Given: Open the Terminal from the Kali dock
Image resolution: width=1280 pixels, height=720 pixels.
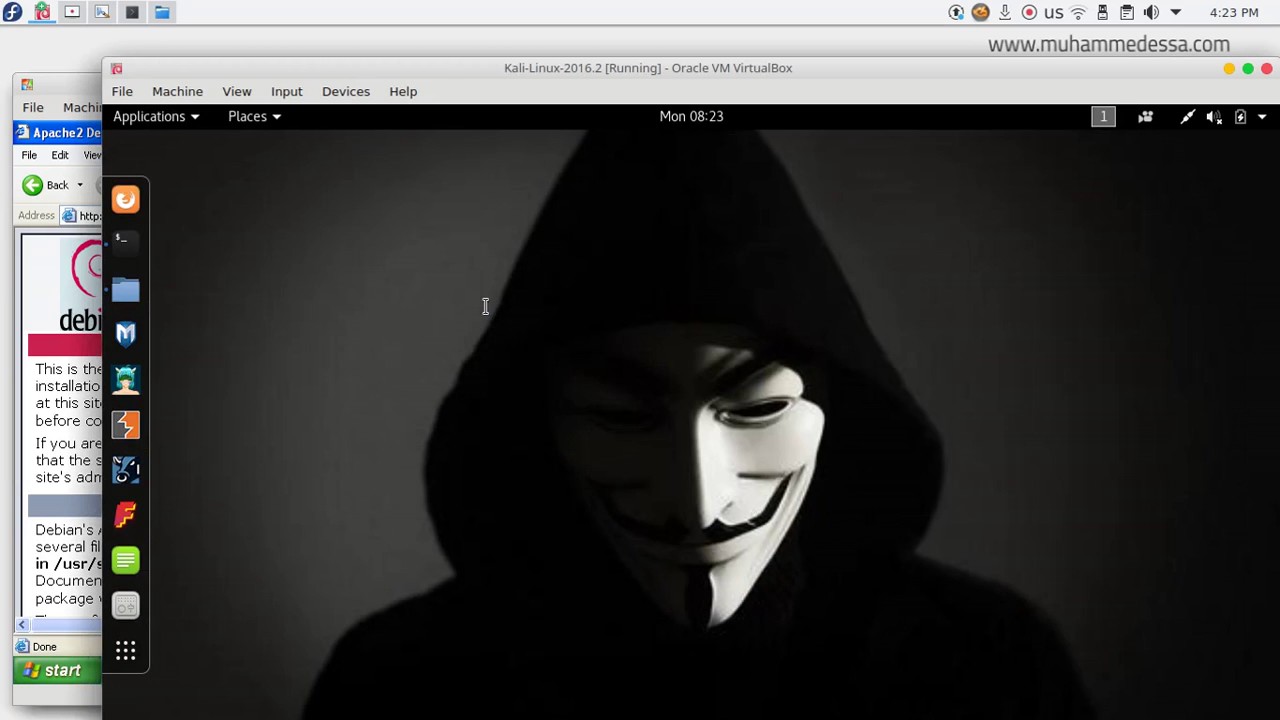Looking at the screenshot, I should coord(126,243).
